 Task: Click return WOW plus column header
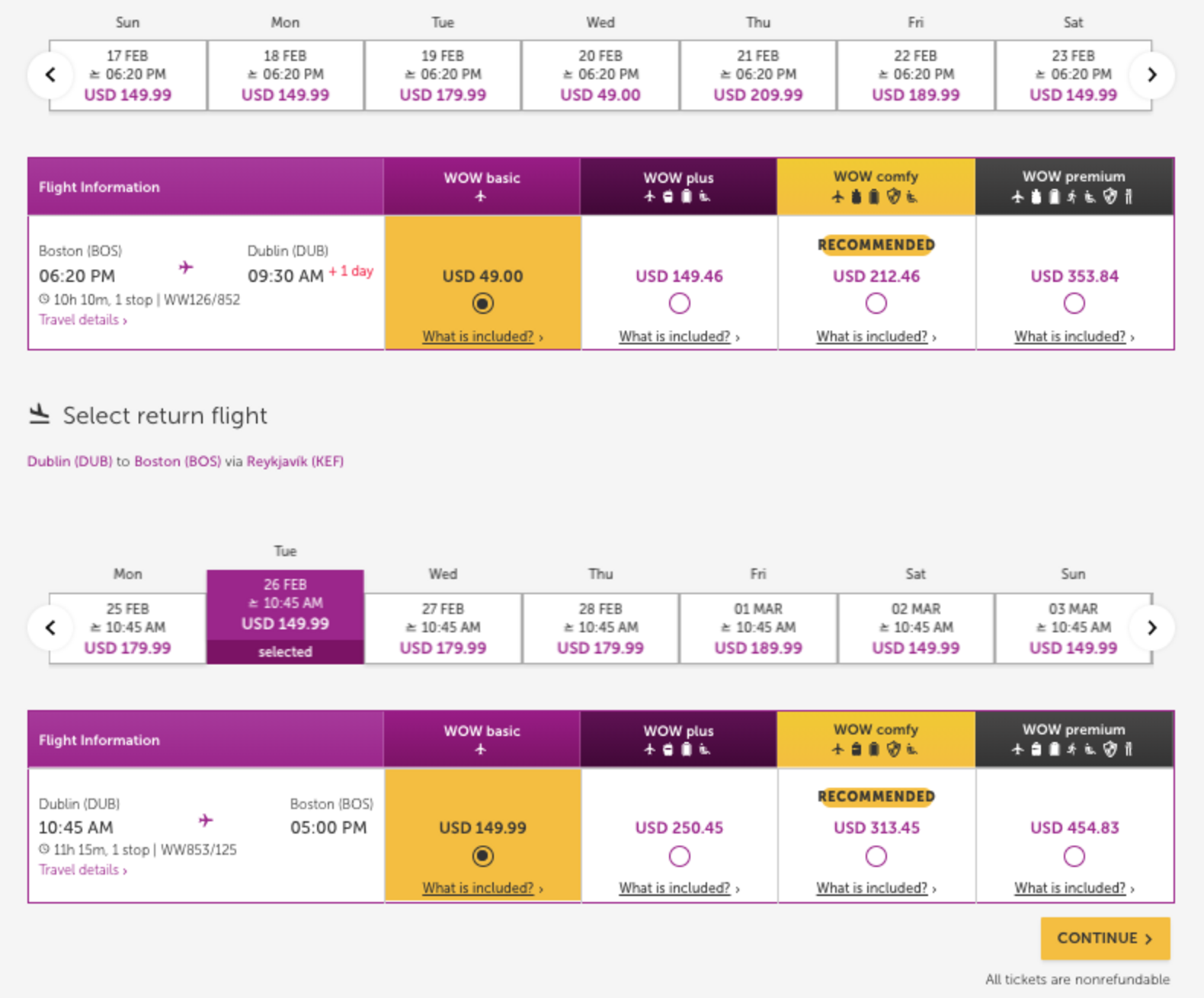click(x=679, y=739)
